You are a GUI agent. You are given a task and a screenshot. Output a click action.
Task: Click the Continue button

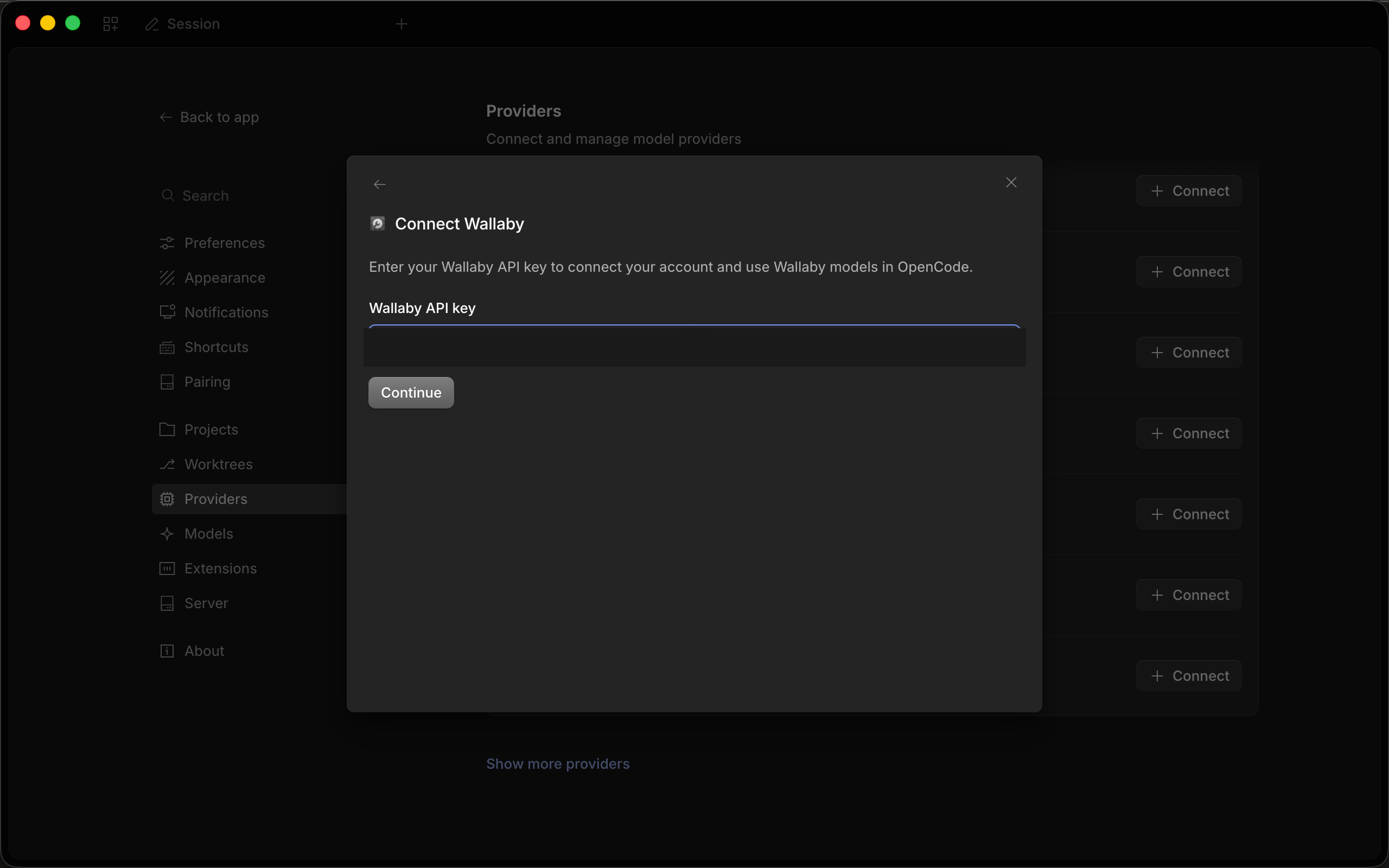click(x=411, y=393)
